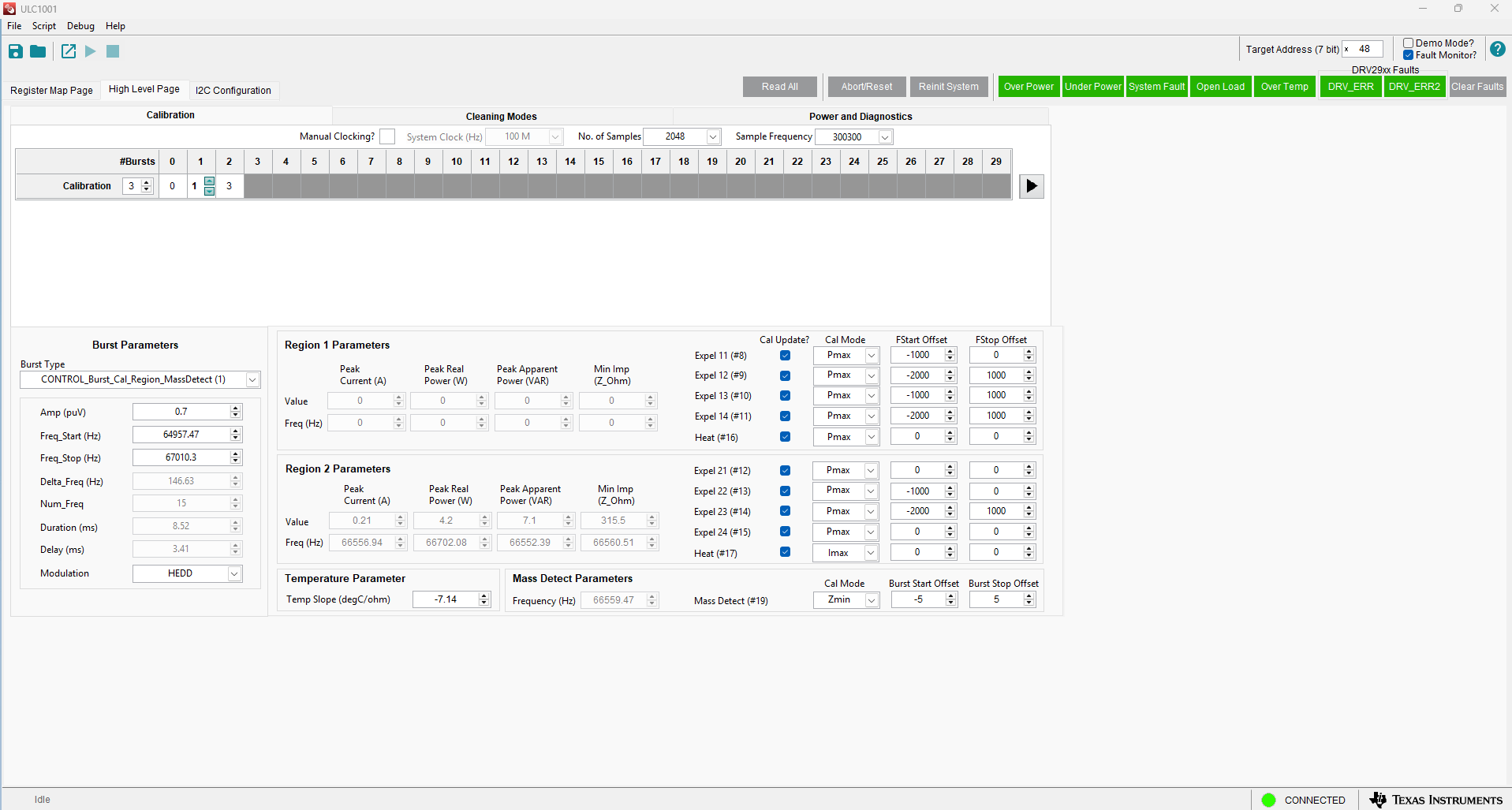Click the Clear Faults button

(x=1477, y=87)
